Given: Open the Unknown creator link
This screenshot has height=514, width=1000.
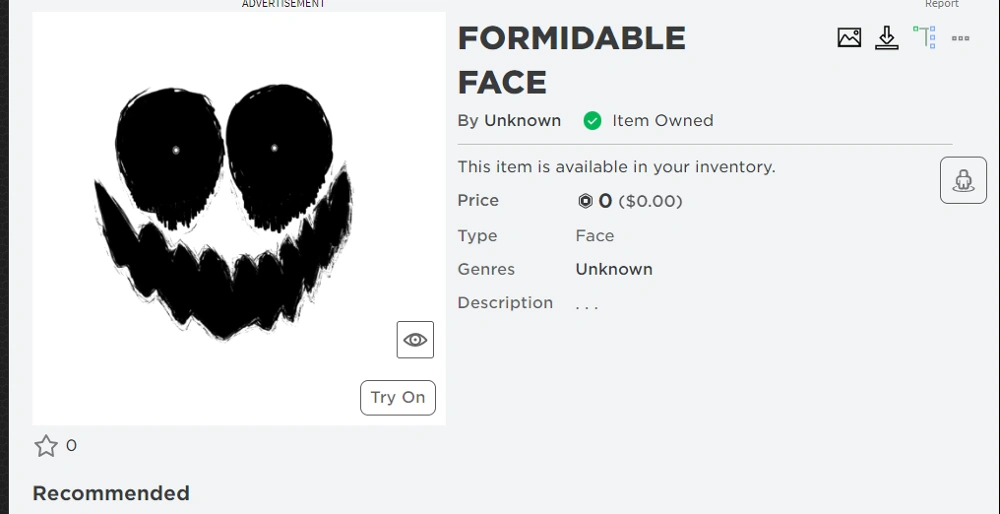Looking at the screenshot, I should pos(522,121).
